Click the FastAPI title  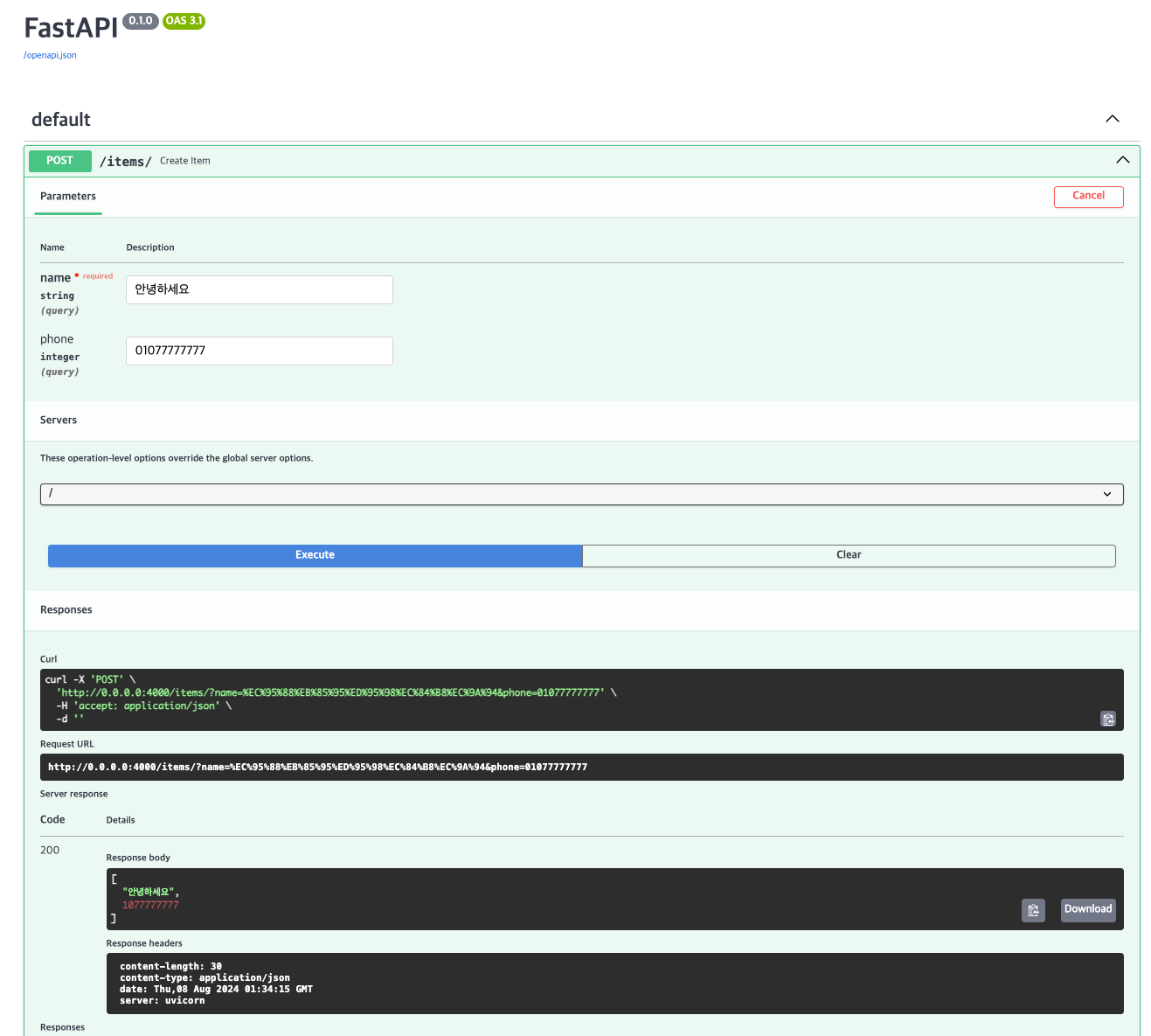(x=71, y=28)
